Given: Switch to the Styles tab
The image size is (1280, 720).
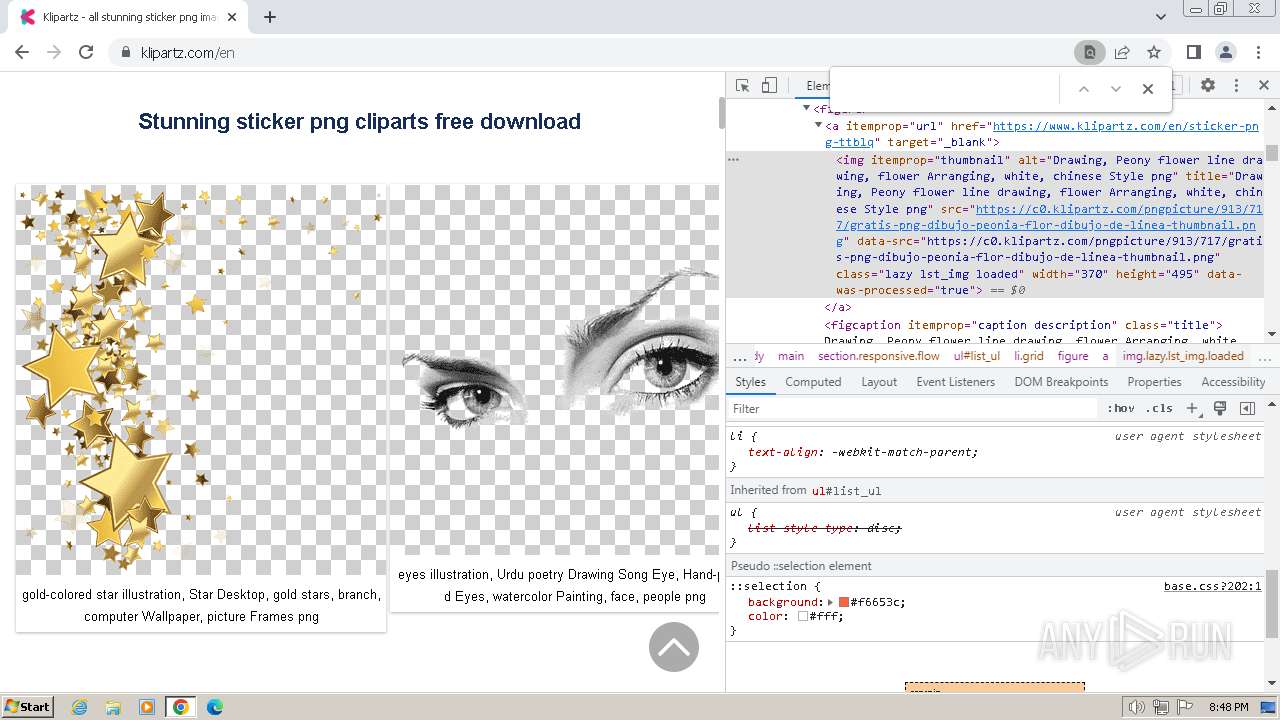Looking at the screenshot, I should coord(750,382).
